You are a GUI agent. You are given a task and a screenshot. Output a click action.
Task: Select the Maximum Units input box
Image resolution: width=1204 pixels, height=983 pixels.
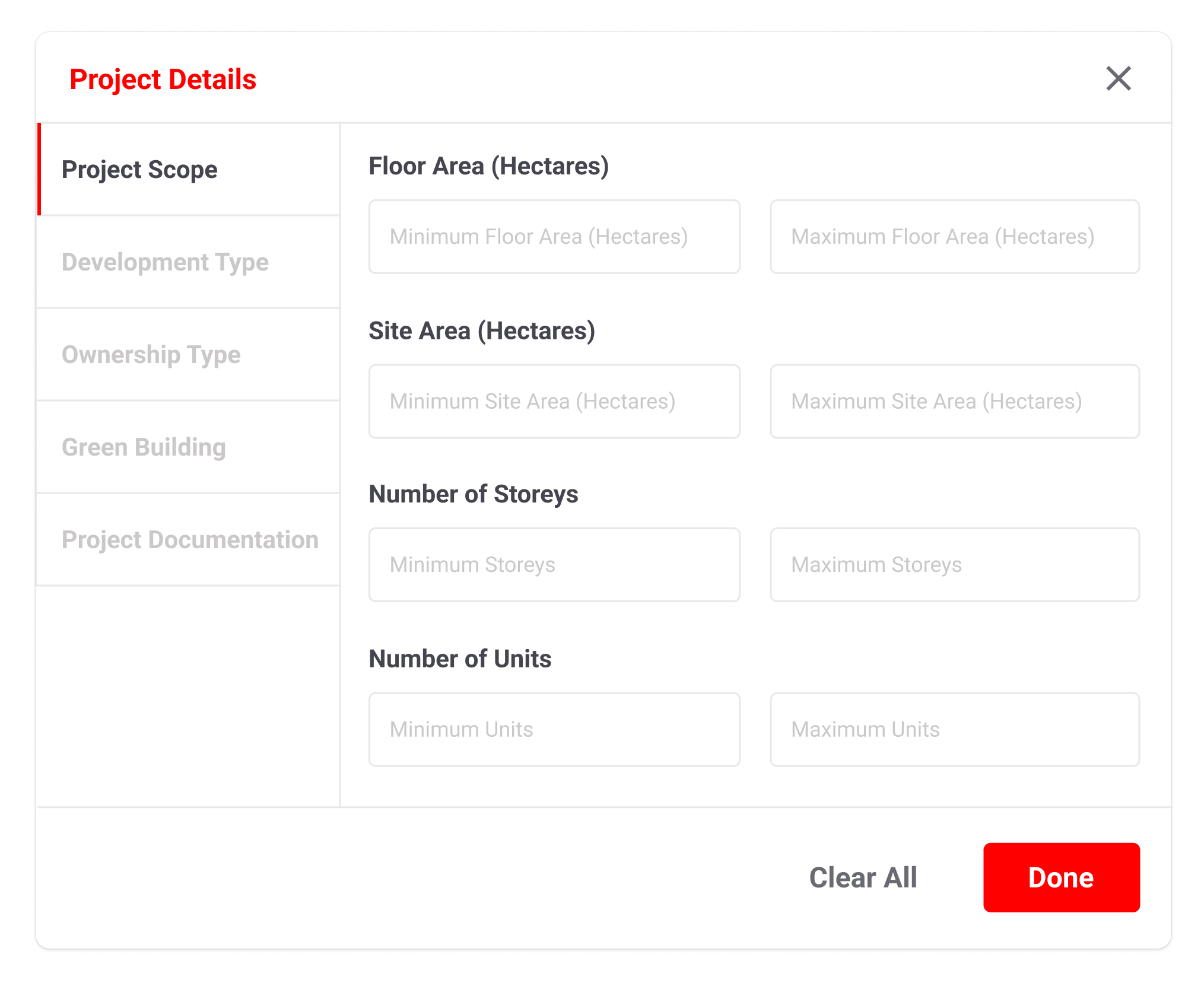[954, 730]
